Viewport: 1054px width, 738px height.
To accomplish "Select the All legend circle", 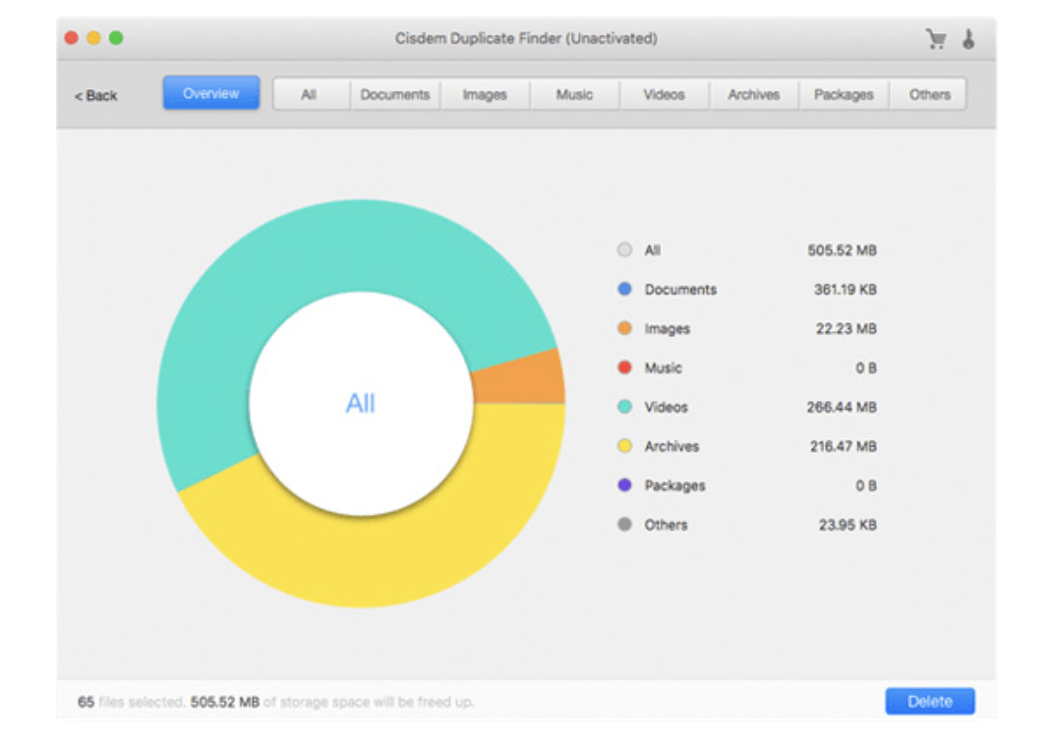I will (x=625, y=250).
